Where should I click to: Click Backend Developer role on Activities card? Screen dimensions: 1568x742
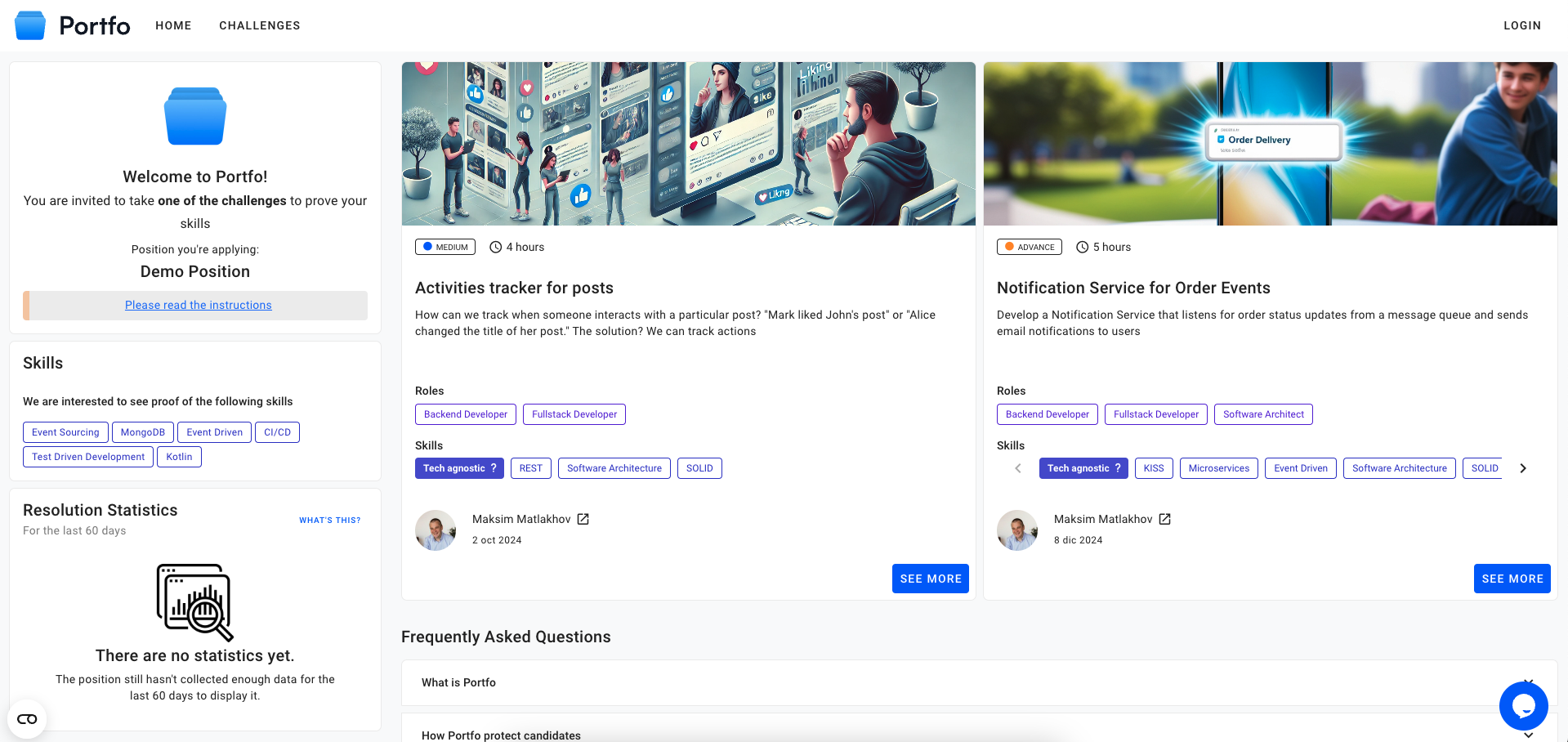[466, 414]
